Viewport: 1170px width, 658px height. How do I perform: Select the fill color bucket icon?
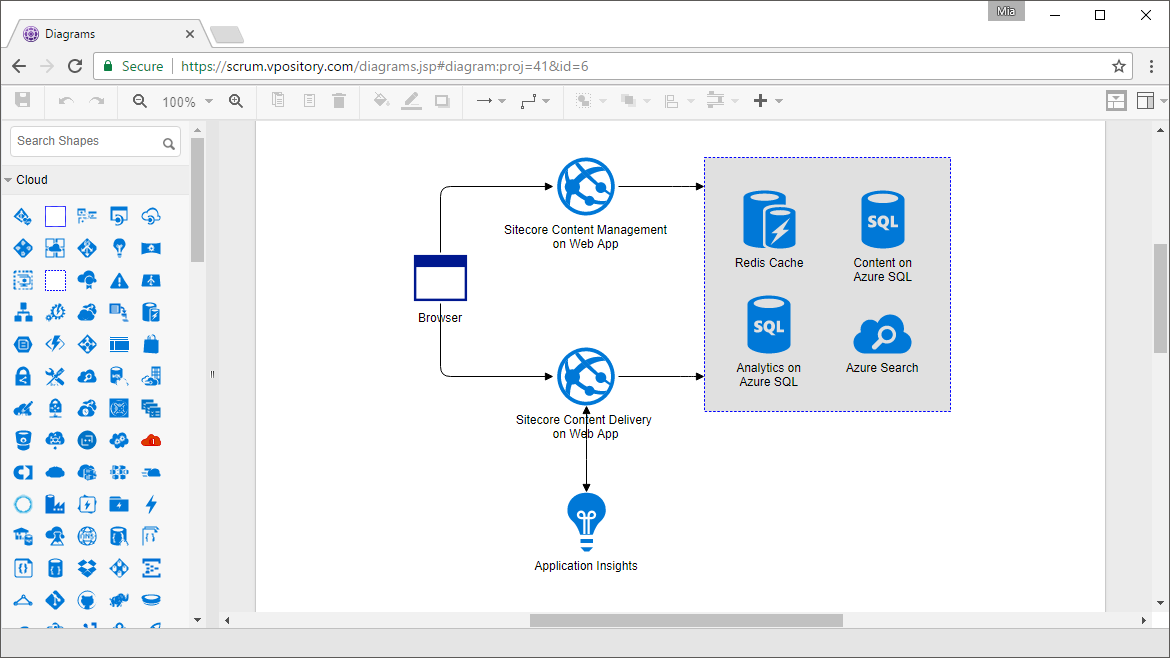pyautogui.click(x=381, y=100)
